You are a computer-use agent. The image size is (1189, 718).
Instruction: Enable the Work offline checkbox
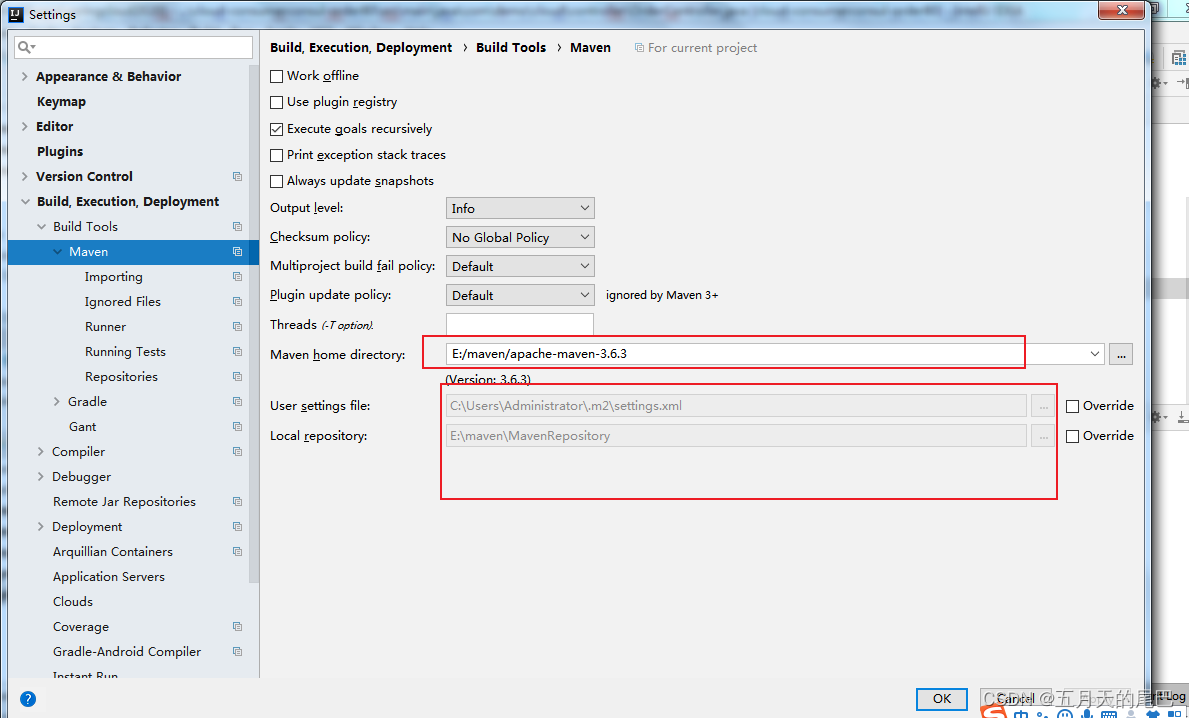click(277, 77)
